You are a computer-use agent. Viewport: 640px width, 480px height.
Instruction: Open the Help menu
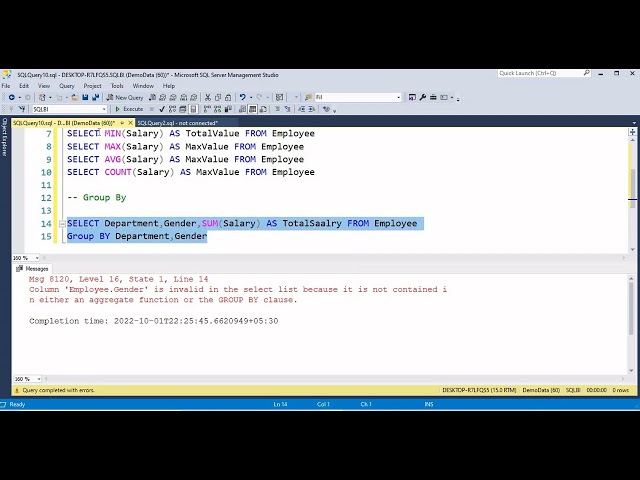(169, 86)
